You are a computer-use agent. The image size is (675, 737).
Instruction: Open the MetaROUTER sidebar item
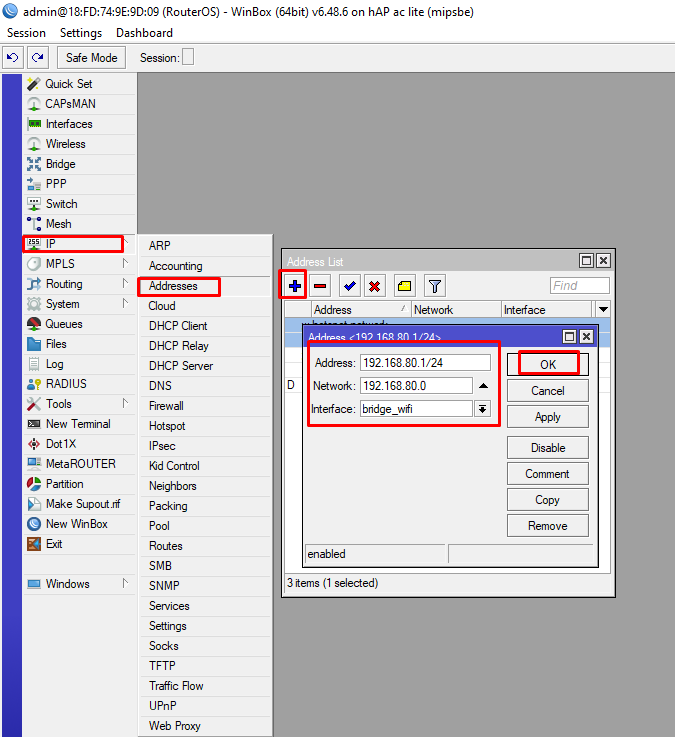[x=79, y=464]
